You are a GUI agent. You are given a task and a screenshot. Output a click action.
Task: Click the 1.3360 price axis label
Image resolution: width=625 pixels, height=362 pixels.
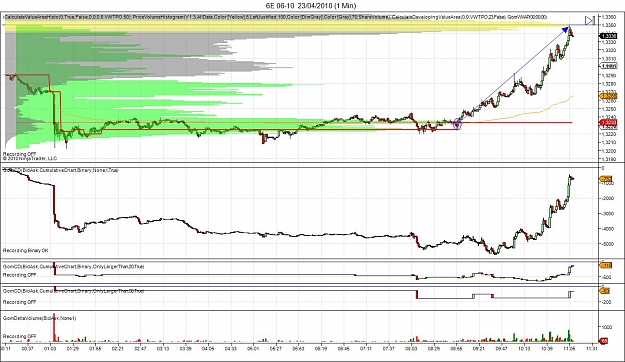click(x=608, y=17)
